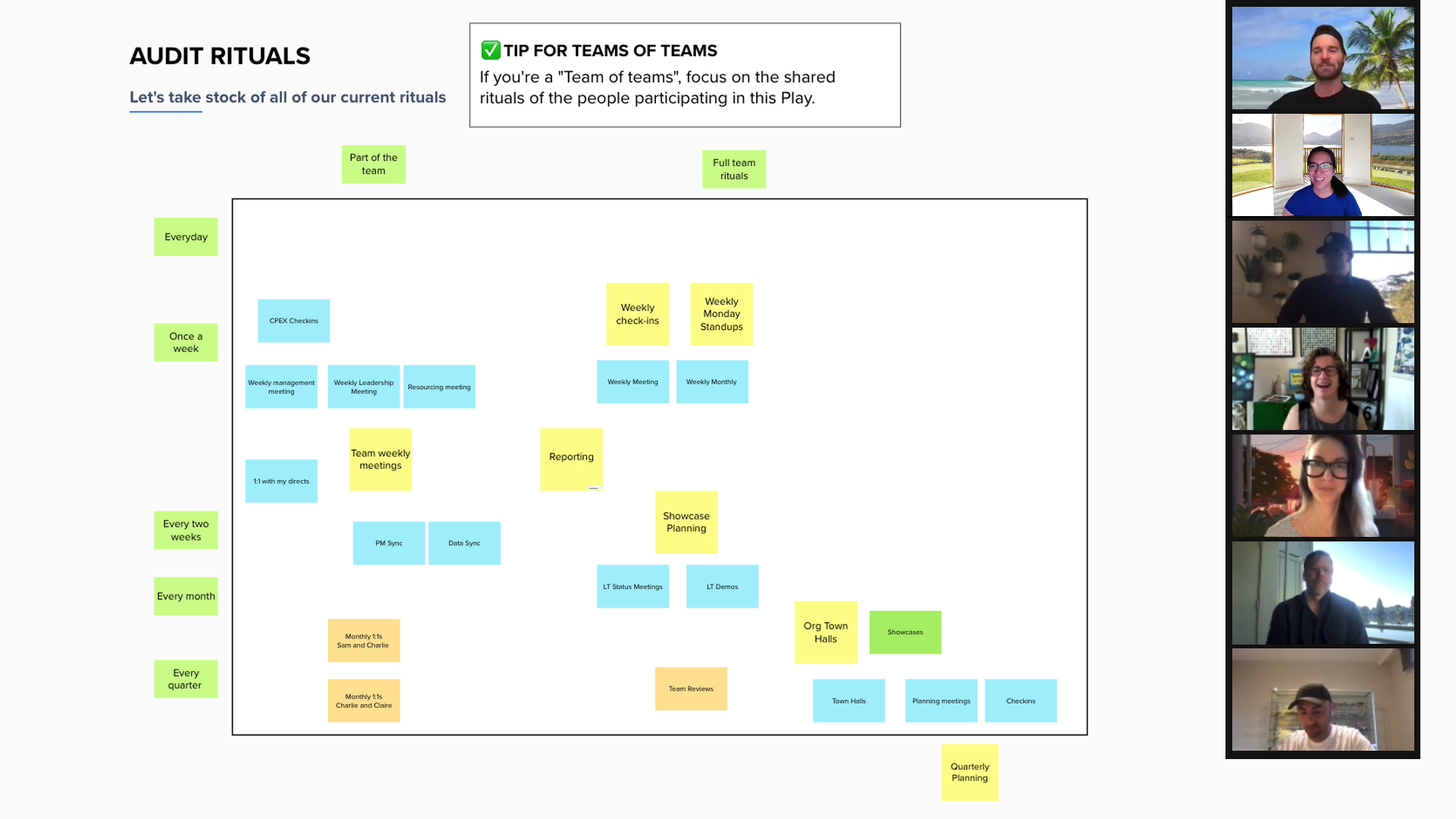Open the 'AUDIT RITUALS' menu options

[x=220, y=55]
